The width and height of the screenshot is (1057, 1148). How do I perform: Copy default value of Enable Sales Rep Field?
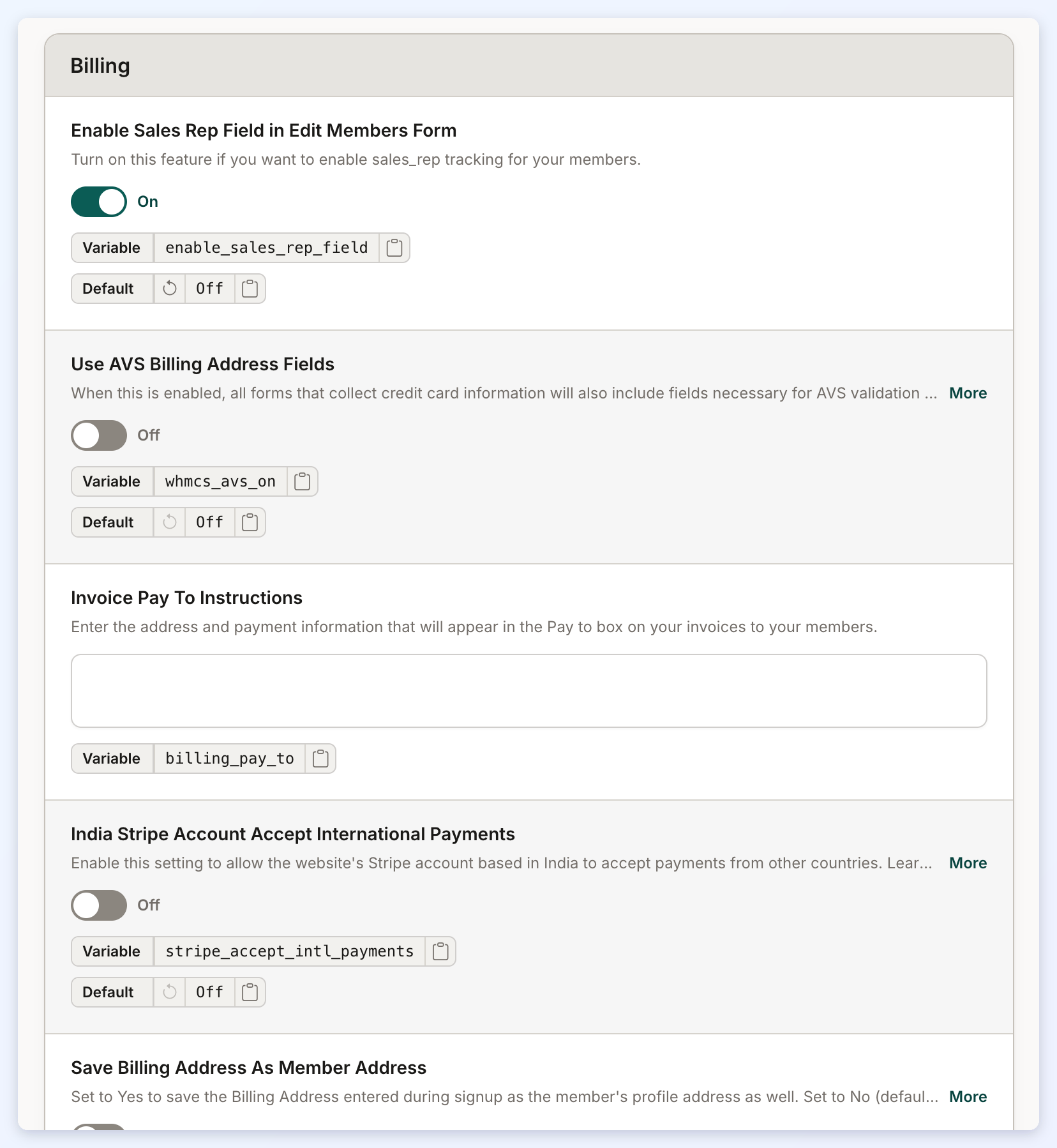[250, 289]
